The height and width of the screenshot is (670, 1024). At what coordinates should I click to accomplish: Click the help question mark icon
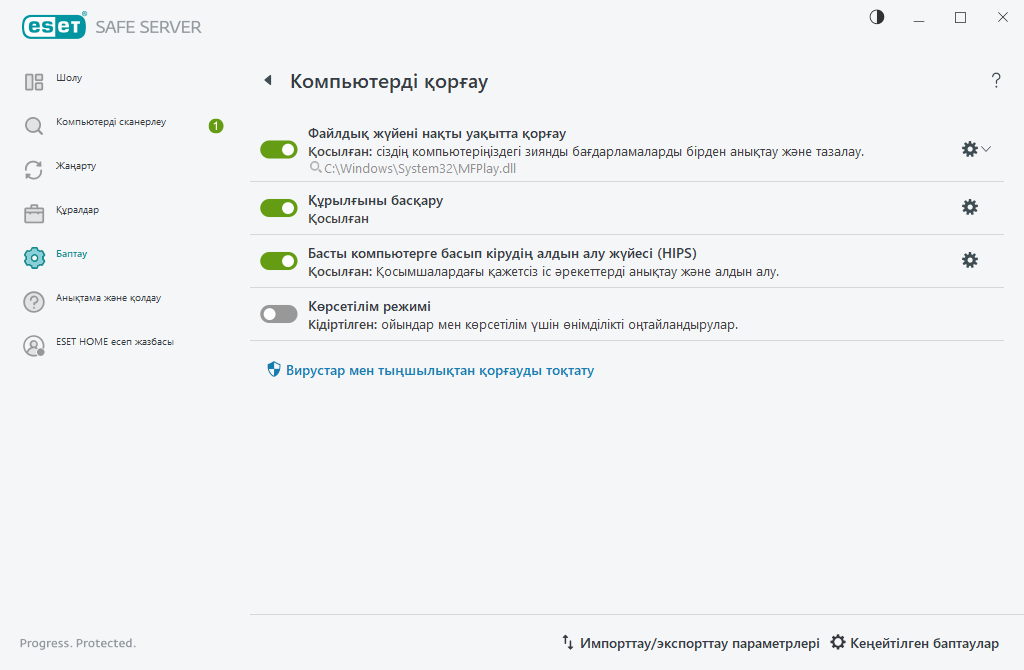(996, 81)
